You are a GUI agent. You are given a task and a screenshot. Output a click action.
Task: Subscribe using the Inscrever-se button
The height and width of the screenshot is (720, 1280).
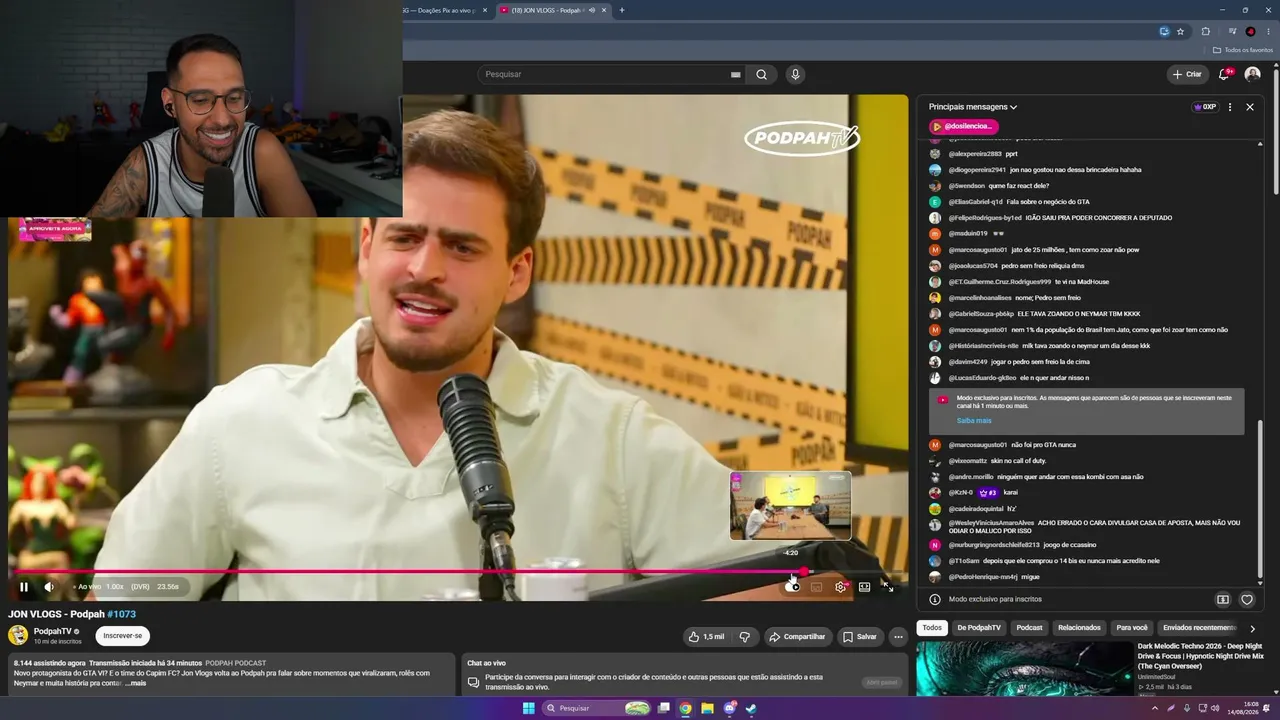[x=123, y=636]
